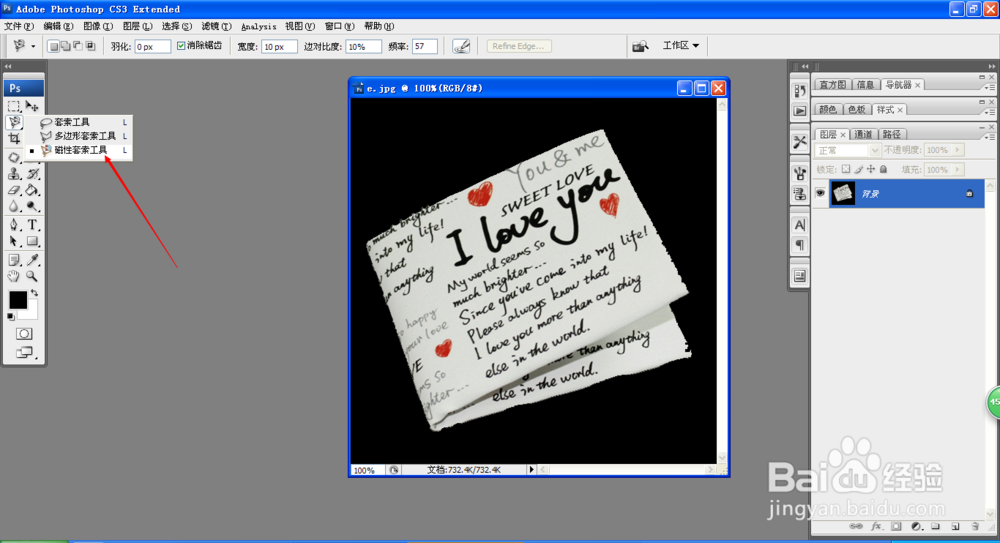Switch to the 通道 tab
Screen dimensions: 1000x543
(x=863, y=135)
